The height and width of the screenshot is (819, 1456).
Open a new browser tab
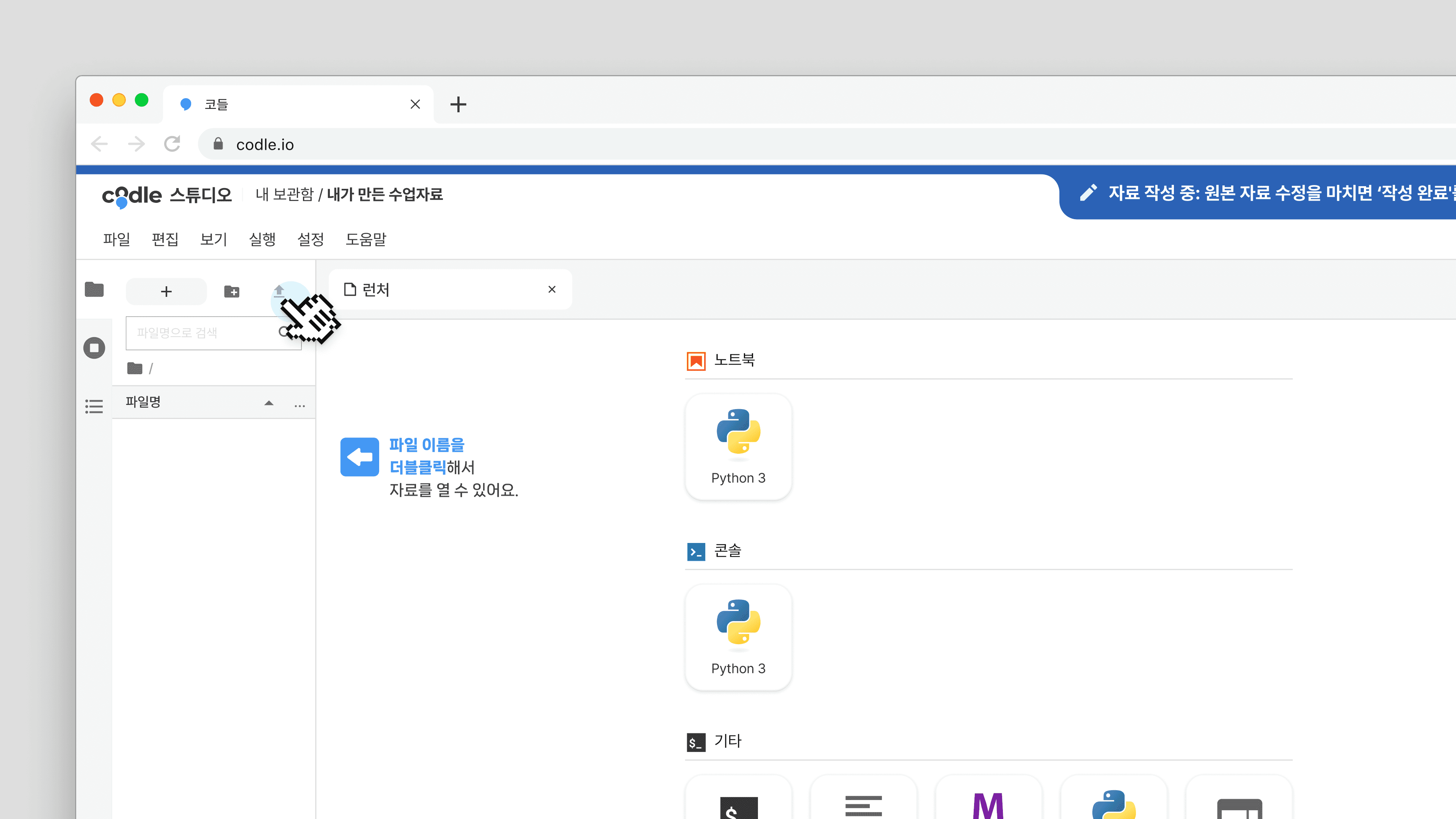458,104
